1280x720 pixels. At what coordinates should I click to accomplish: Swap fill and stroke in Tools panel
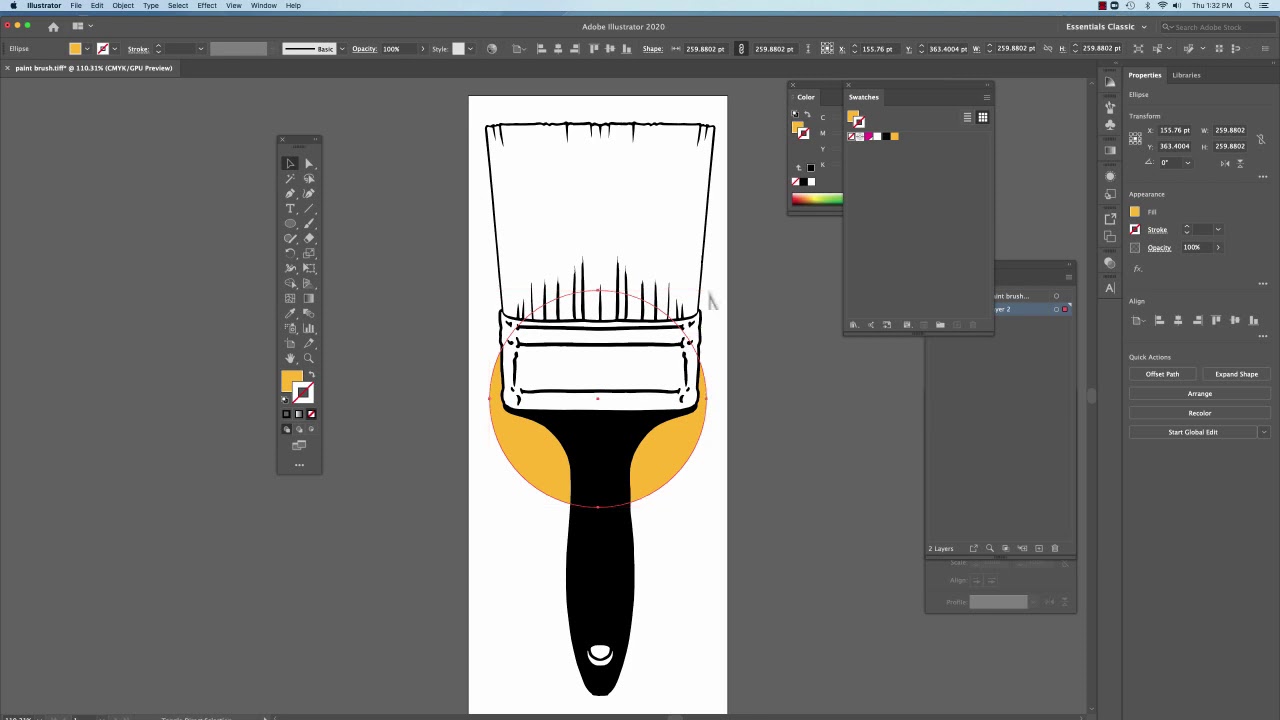pos(312,375)
